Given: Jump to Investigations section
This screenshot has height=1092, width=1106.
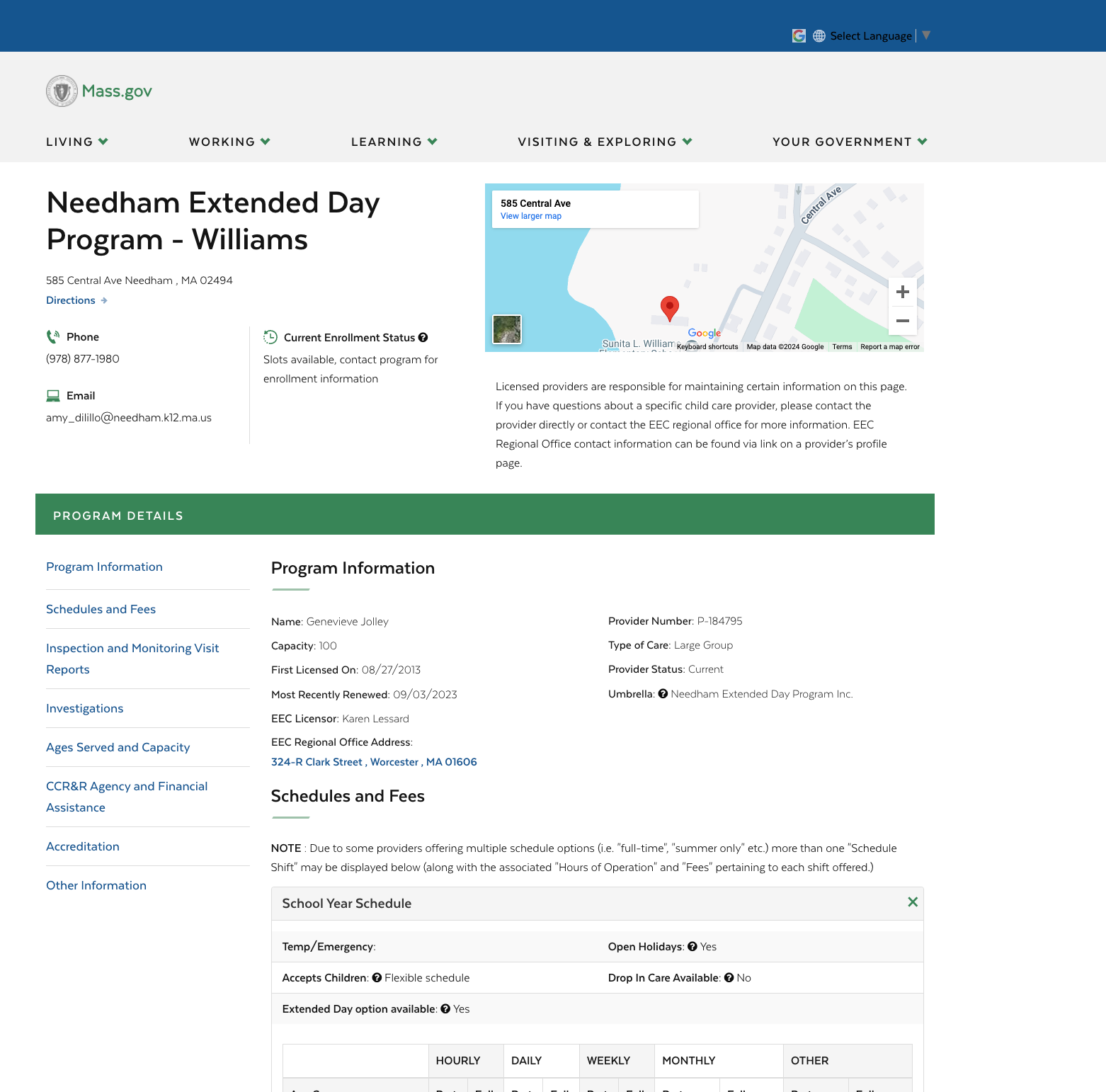Looking at the screenshot, I should point(84,708).
